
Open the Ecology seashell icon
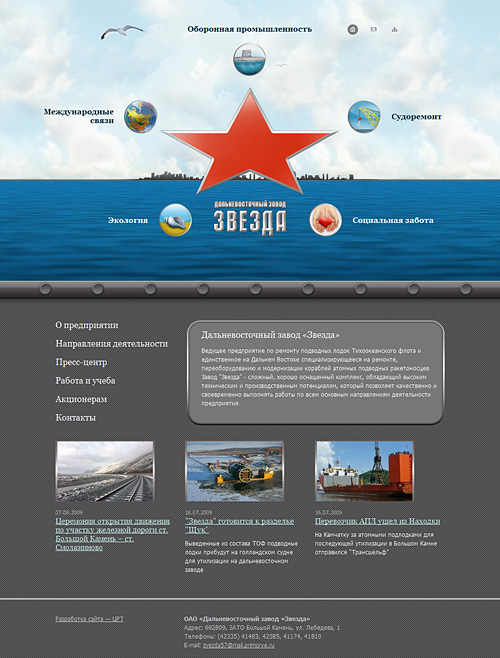(176, 220)
